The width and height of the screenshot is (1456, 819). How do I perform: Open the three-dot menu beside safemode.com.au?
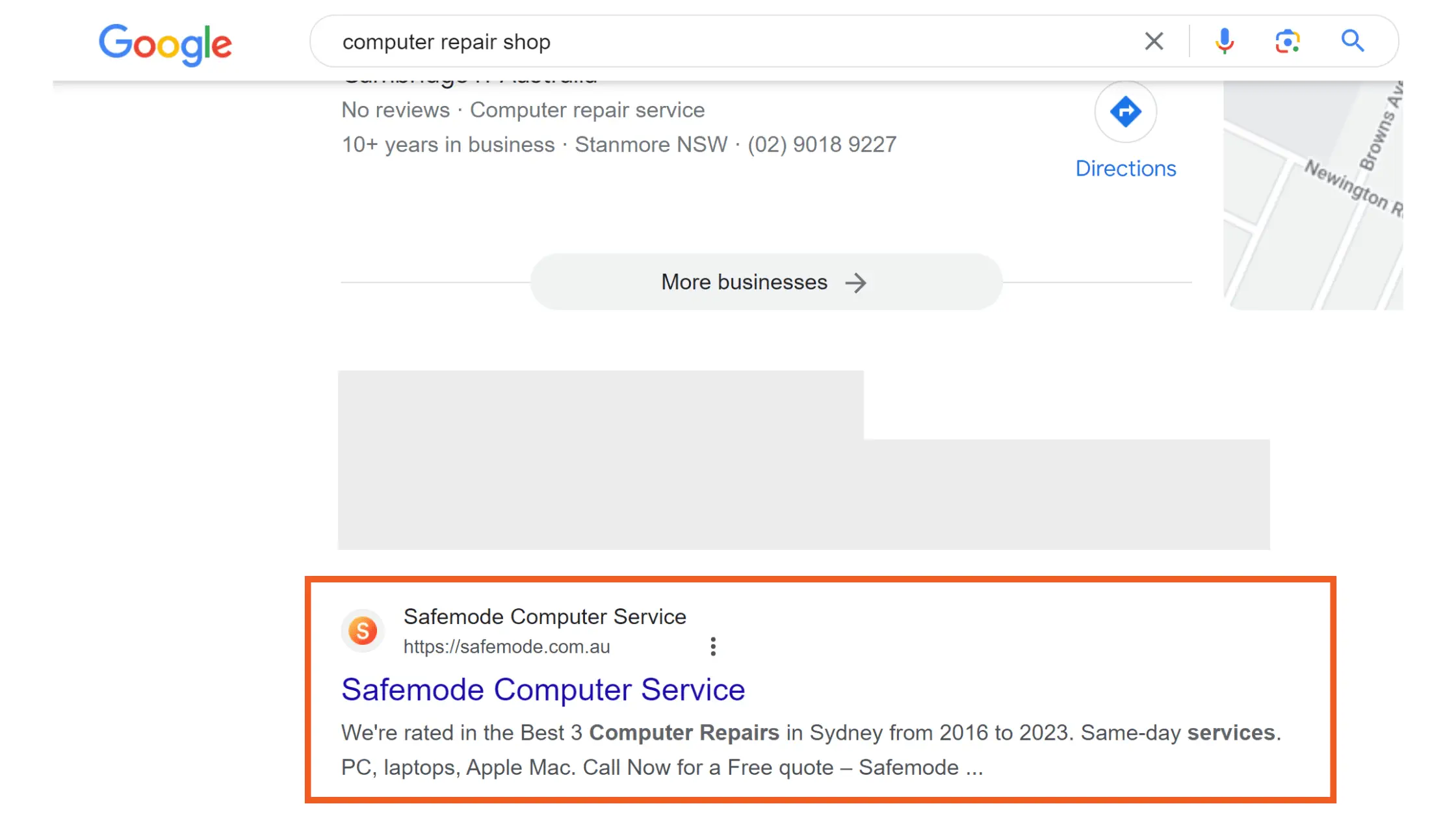click(713, 647)
